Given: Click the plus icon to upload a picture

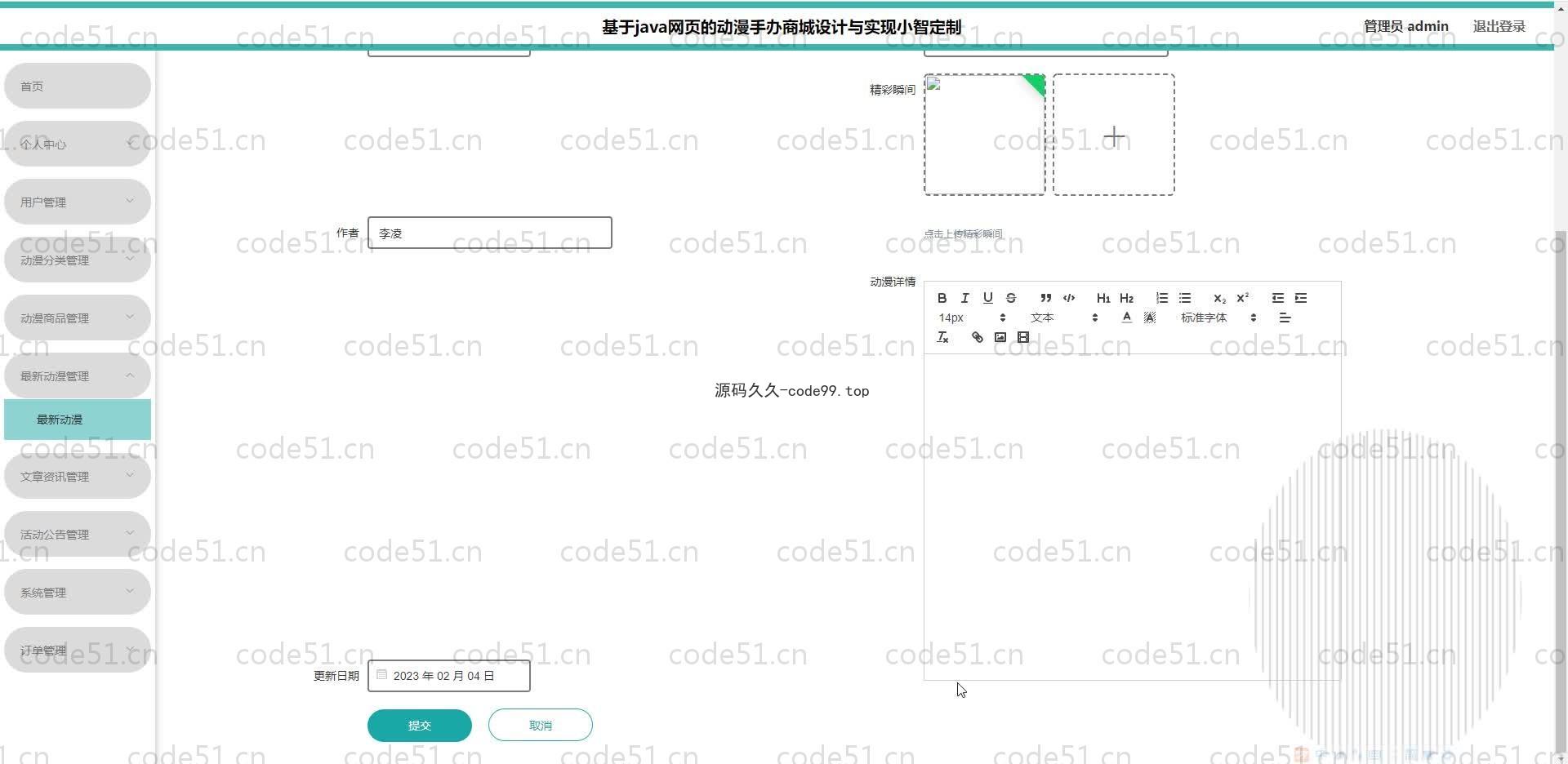Looking at the screenshot, I should pyautogui.click(x=1114, y=135).
